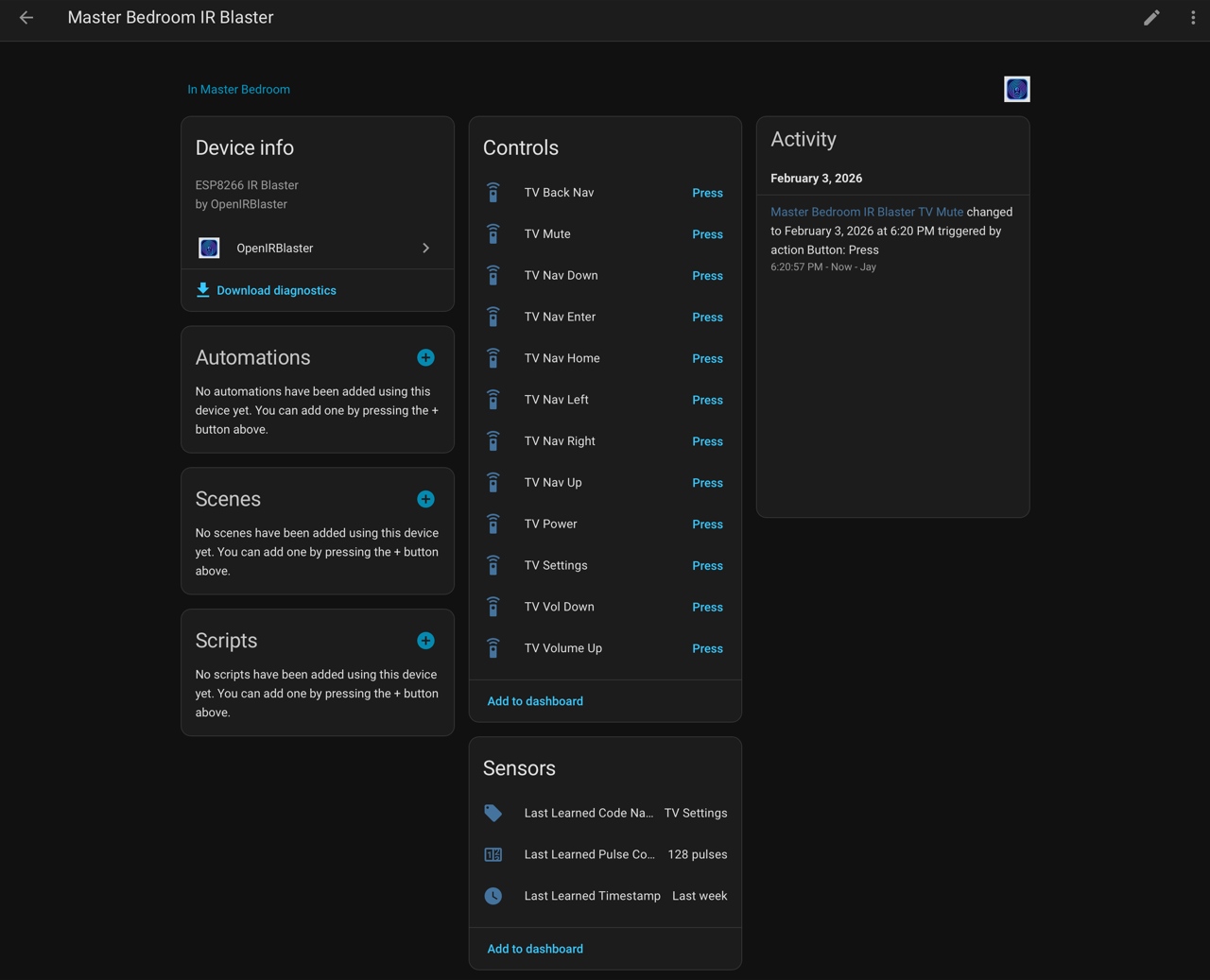Click the remote icon beside TV Power
Image resolution: width=1210 pixels, height=980 pixels.
point(493,524)
